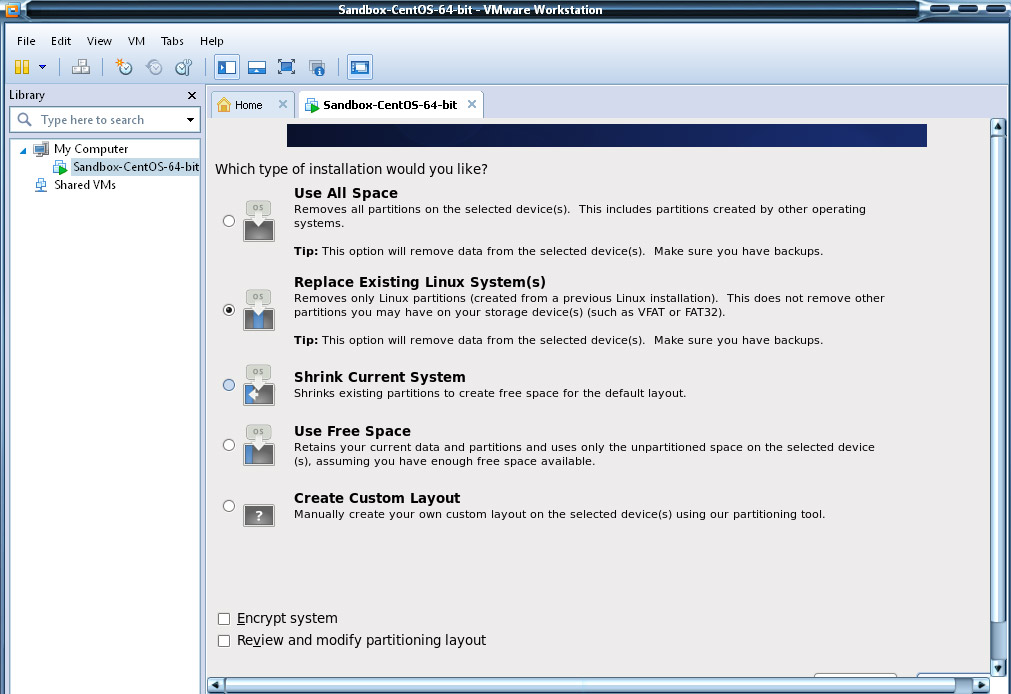The width and height of the screenshot is (1011, 694).
Task: Take a snapshot of this VM icon
Action: click(x=124, y=67)
